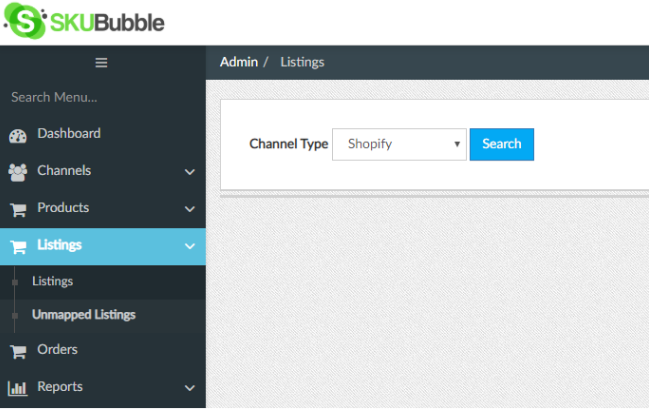Expand the Products submenu chevron
The width and height of the screenshot is (649, 409).
[x=189, y=209]
